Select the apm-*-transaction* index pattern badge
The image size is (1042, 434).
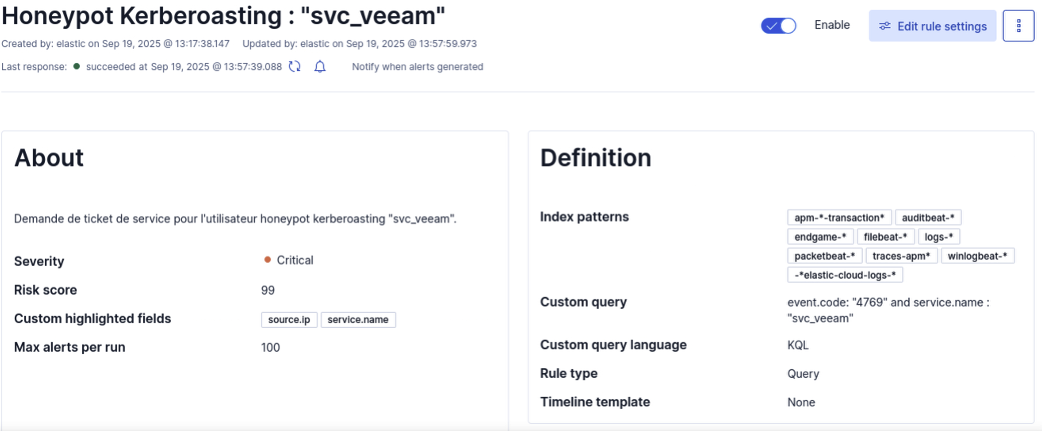pyautogui.click(x=839, y=218)
